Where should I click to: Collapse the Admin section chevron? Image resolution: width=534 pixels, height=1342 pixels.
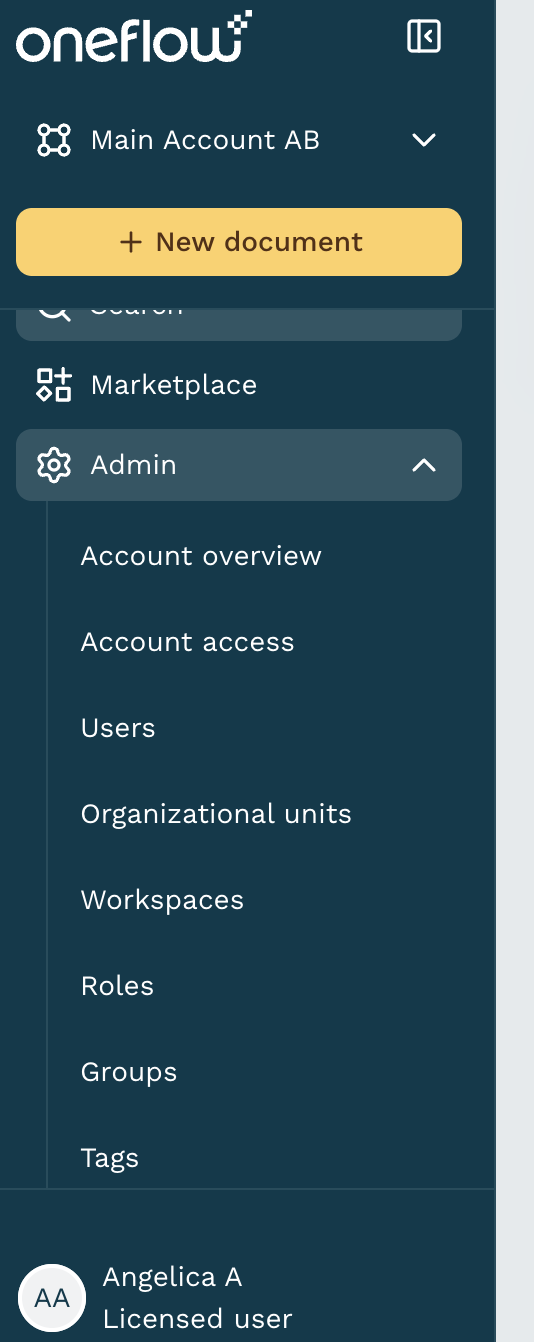coord(424,465)
